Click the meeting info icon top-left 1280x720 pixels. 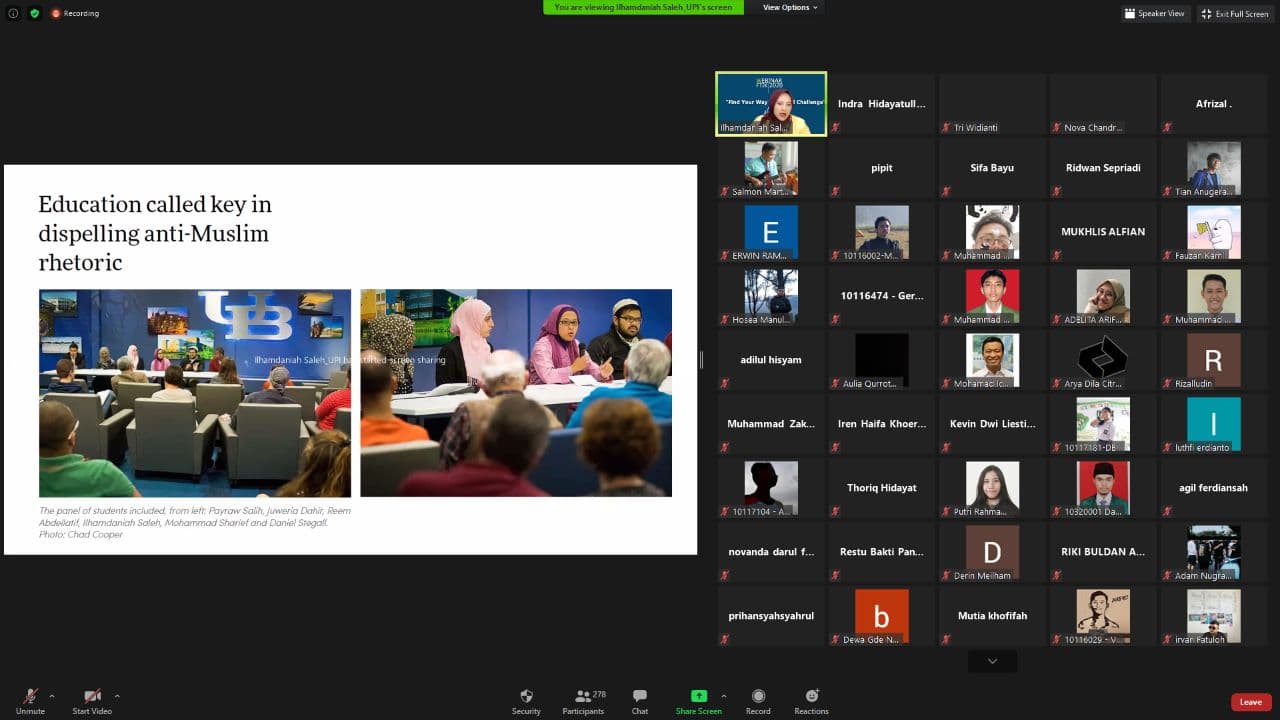13,13
